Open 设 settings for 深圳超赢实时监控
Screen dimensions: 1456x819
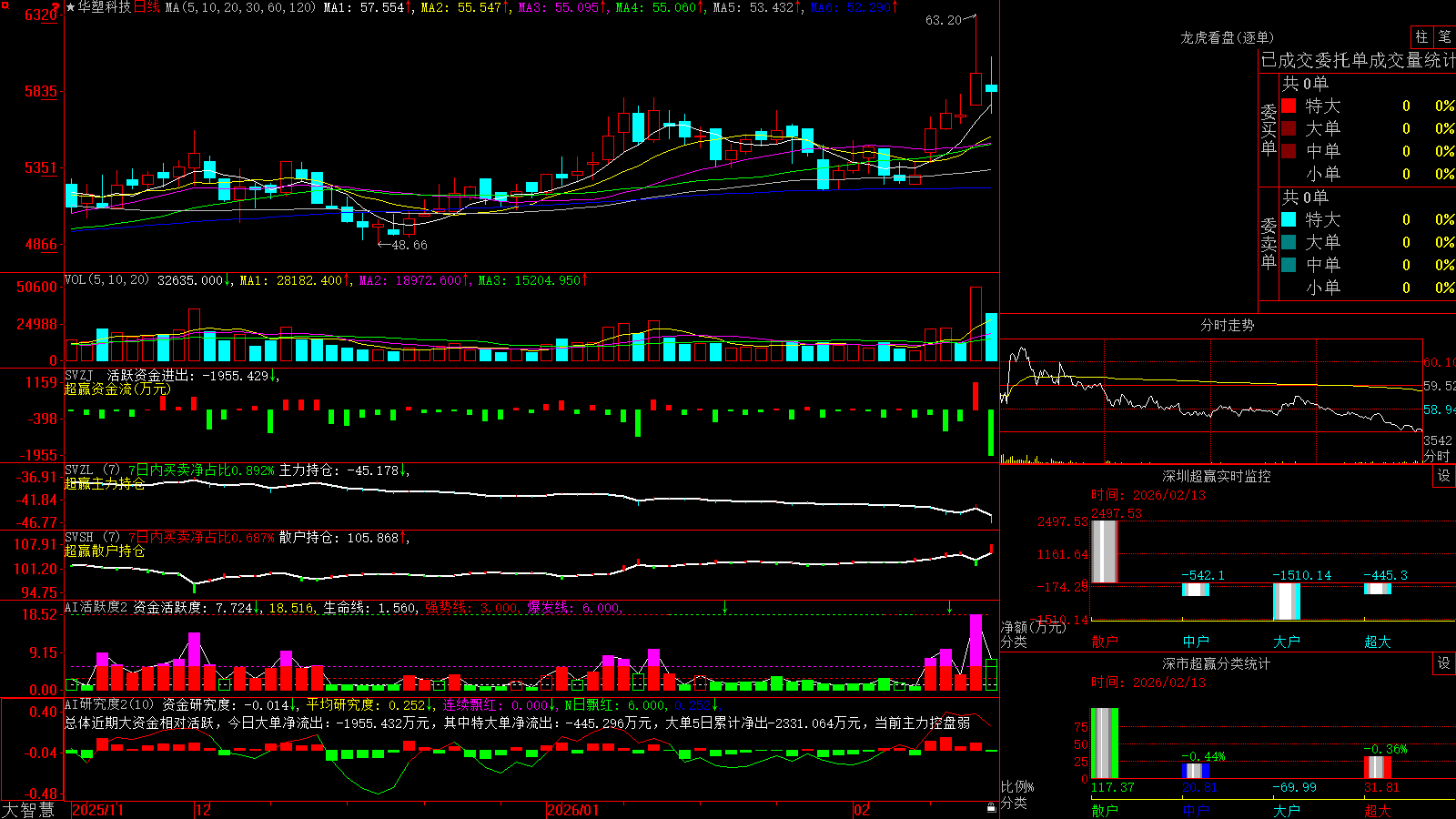coord(1444,476)
